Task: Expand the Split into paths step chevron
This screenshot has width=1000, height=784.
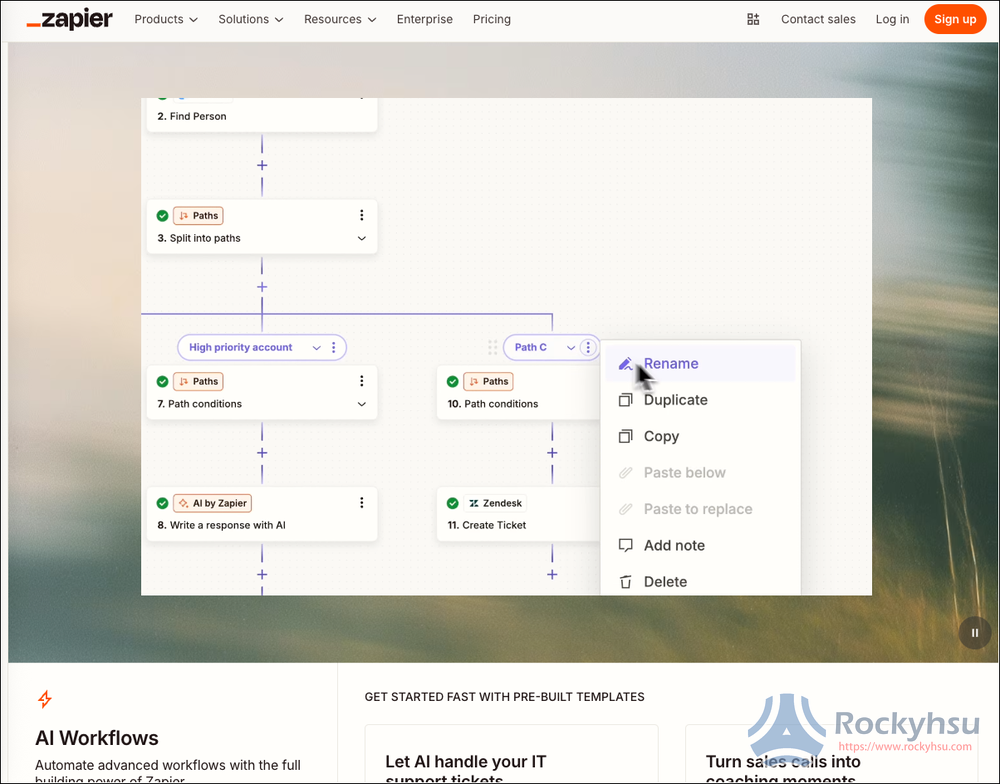Action: [x=362, y=238]
